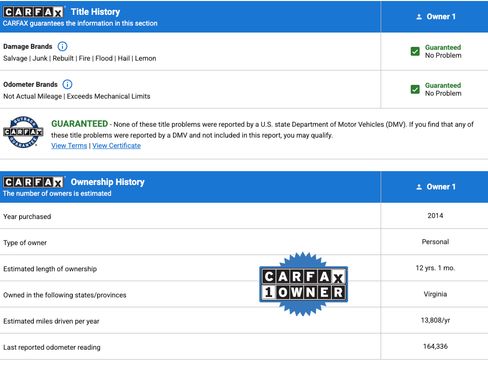The height and width of the screenshot is (366, 488).
Task: Click the Type of owner row label
Action: click(25, 243)
